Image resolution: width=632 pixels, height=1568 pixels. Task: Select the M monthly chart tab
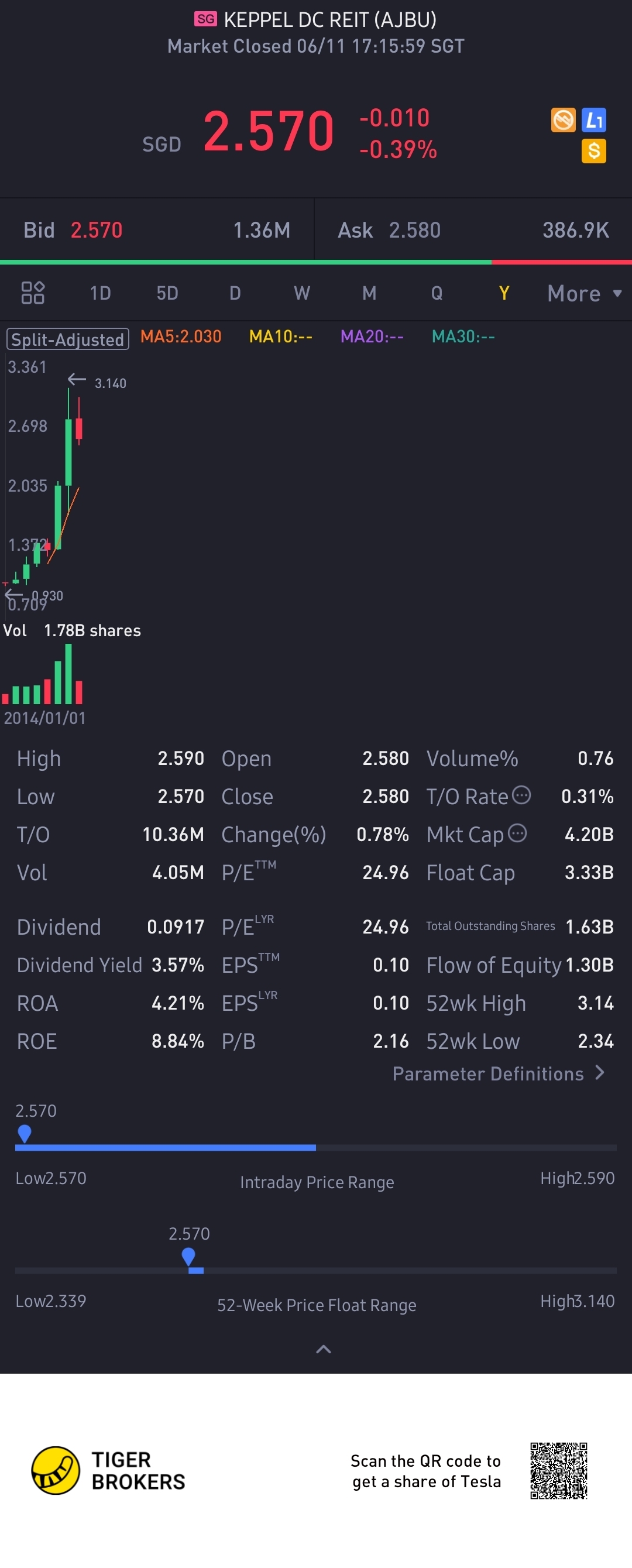tap(369, 293)
